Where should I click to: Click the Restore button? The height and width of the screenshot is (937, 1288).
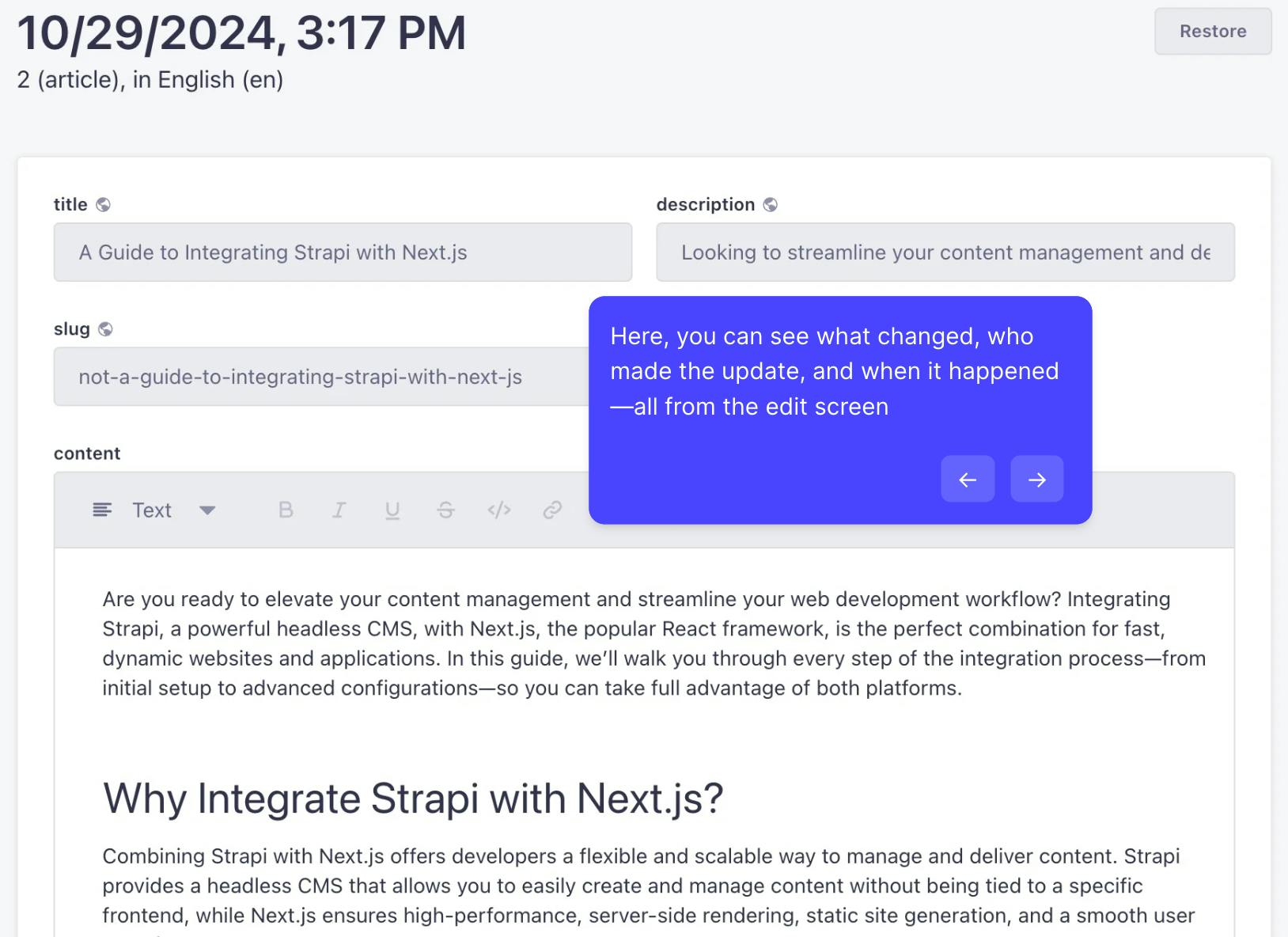pos(1213,32)
